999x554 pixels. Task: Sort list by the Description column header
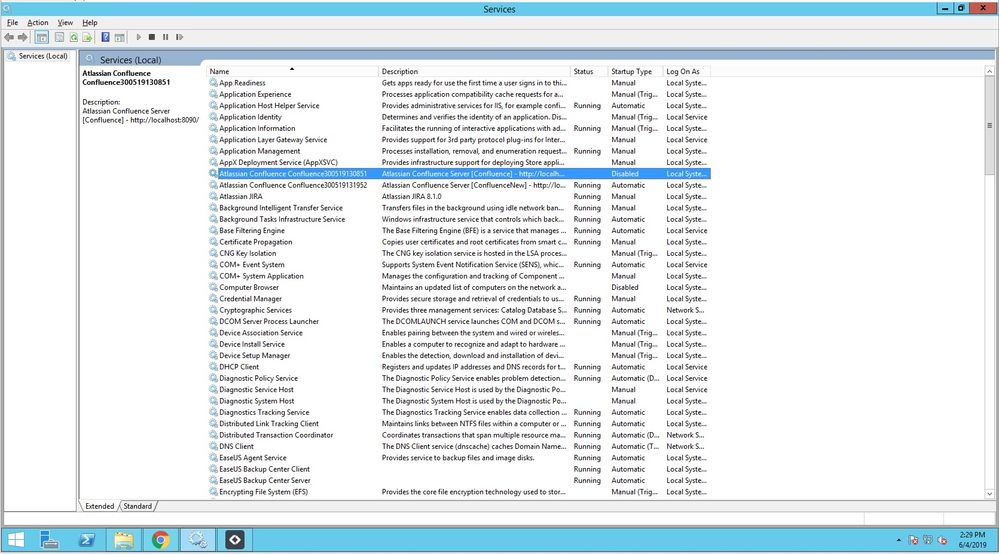pos(474,71)
